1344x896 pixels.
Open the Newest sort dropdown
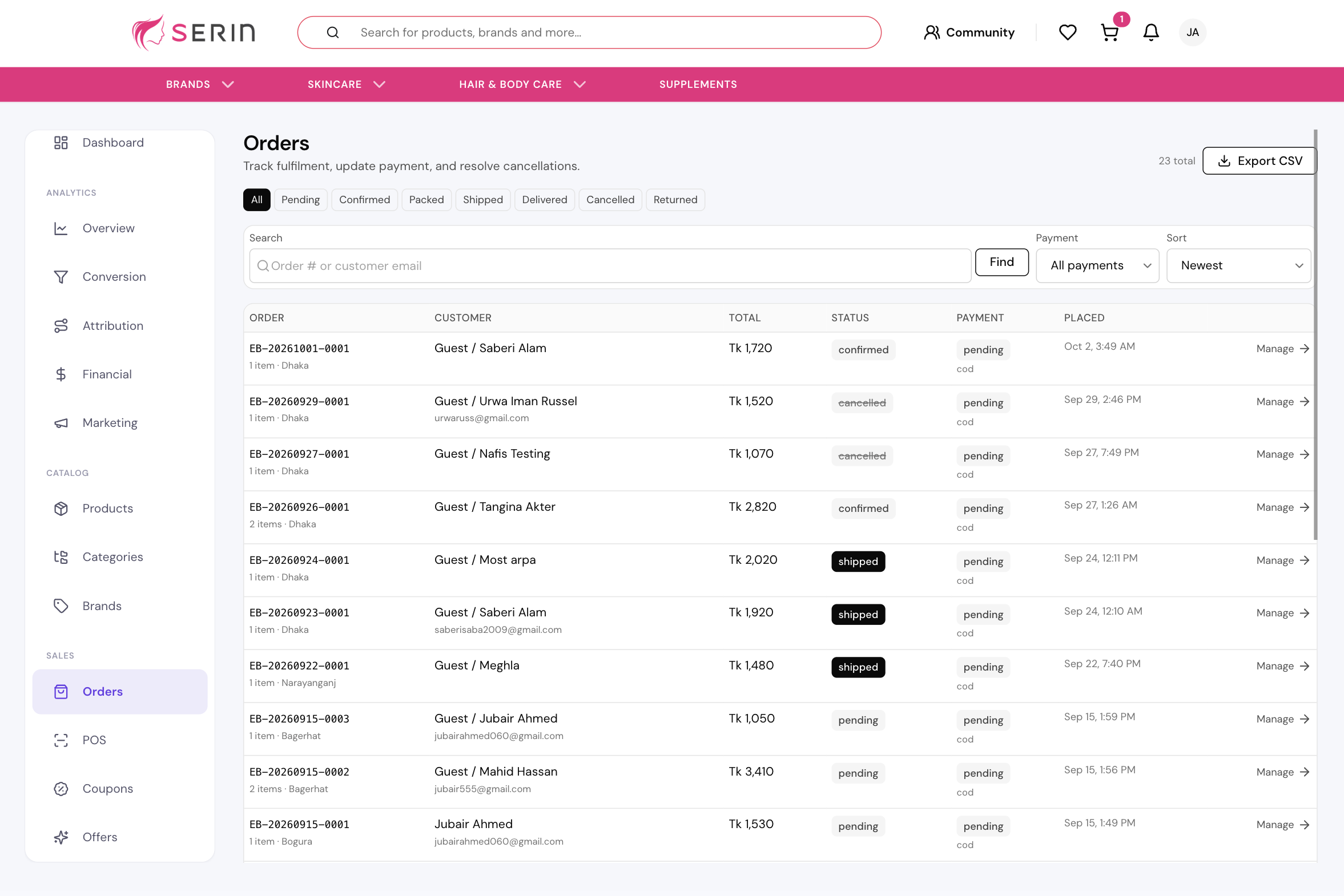point(1238,265)
